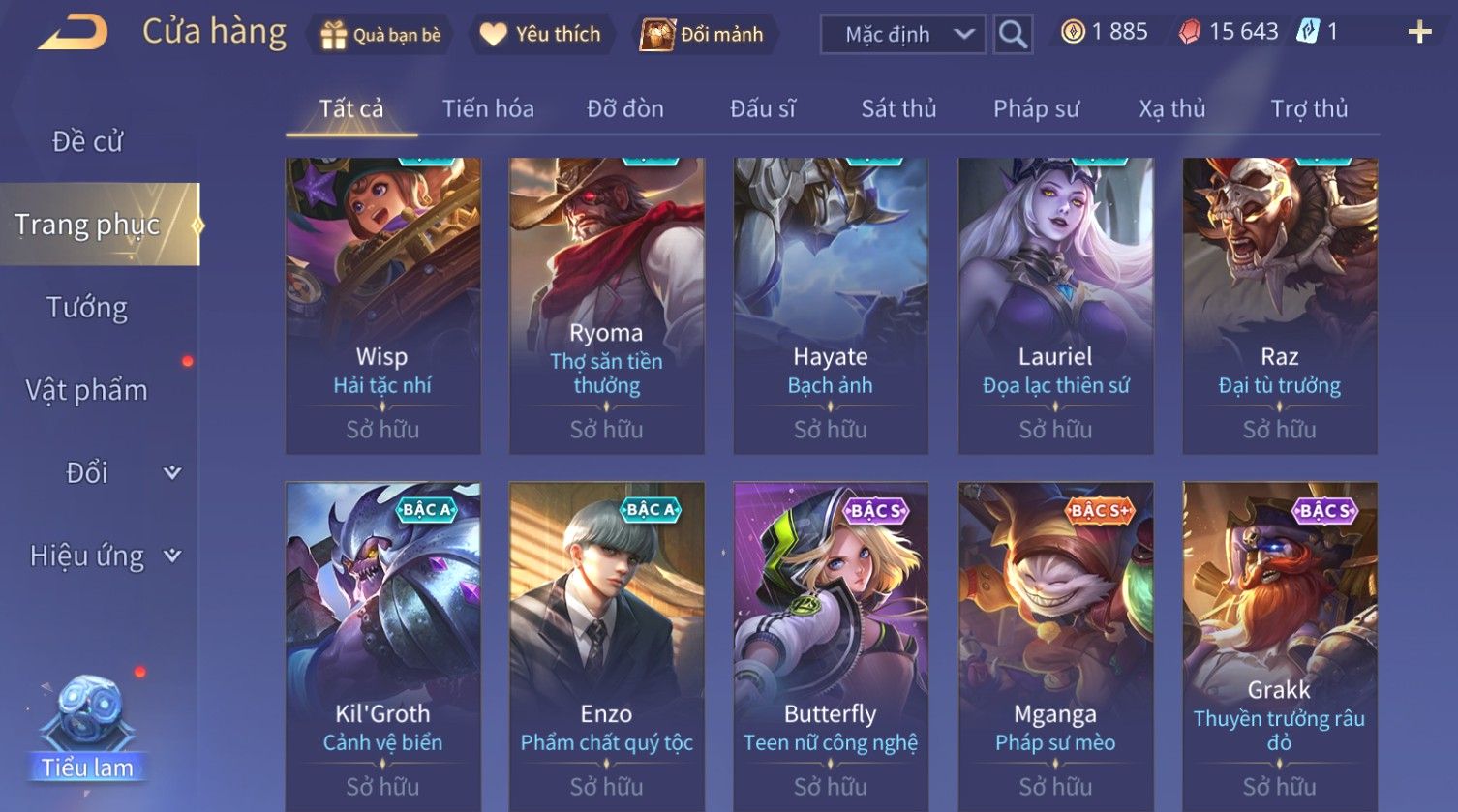Switch to the Sát thủ tab
The height and width of the screenshot is (812, 1458).
(898, 108)
